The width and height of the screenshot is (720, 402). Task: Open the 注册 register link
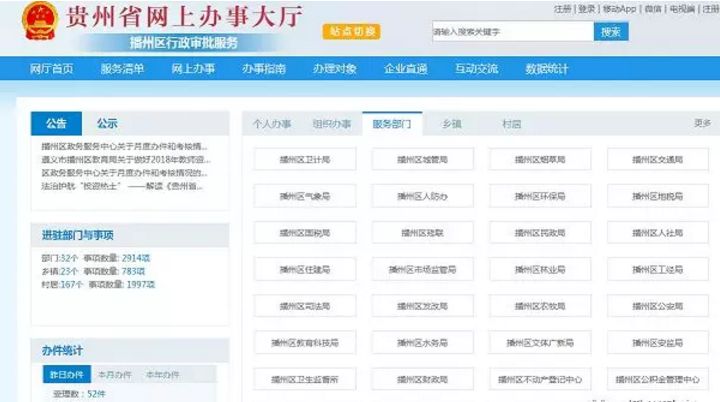[x=563, y=9]
